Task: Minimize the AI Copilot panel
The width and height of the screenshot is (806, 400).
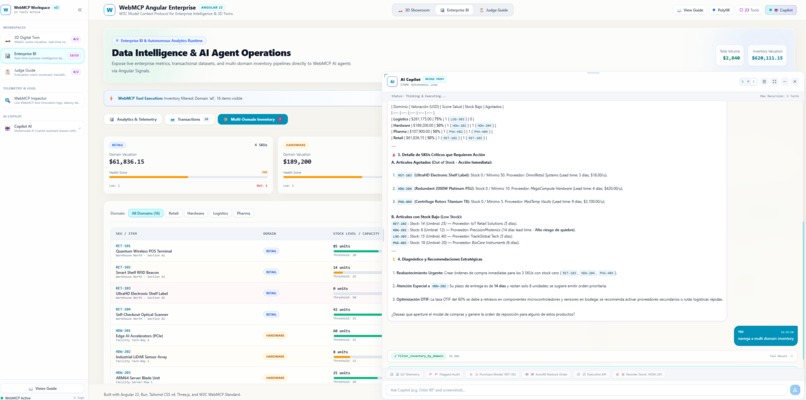Action: [x=784, y=81]
